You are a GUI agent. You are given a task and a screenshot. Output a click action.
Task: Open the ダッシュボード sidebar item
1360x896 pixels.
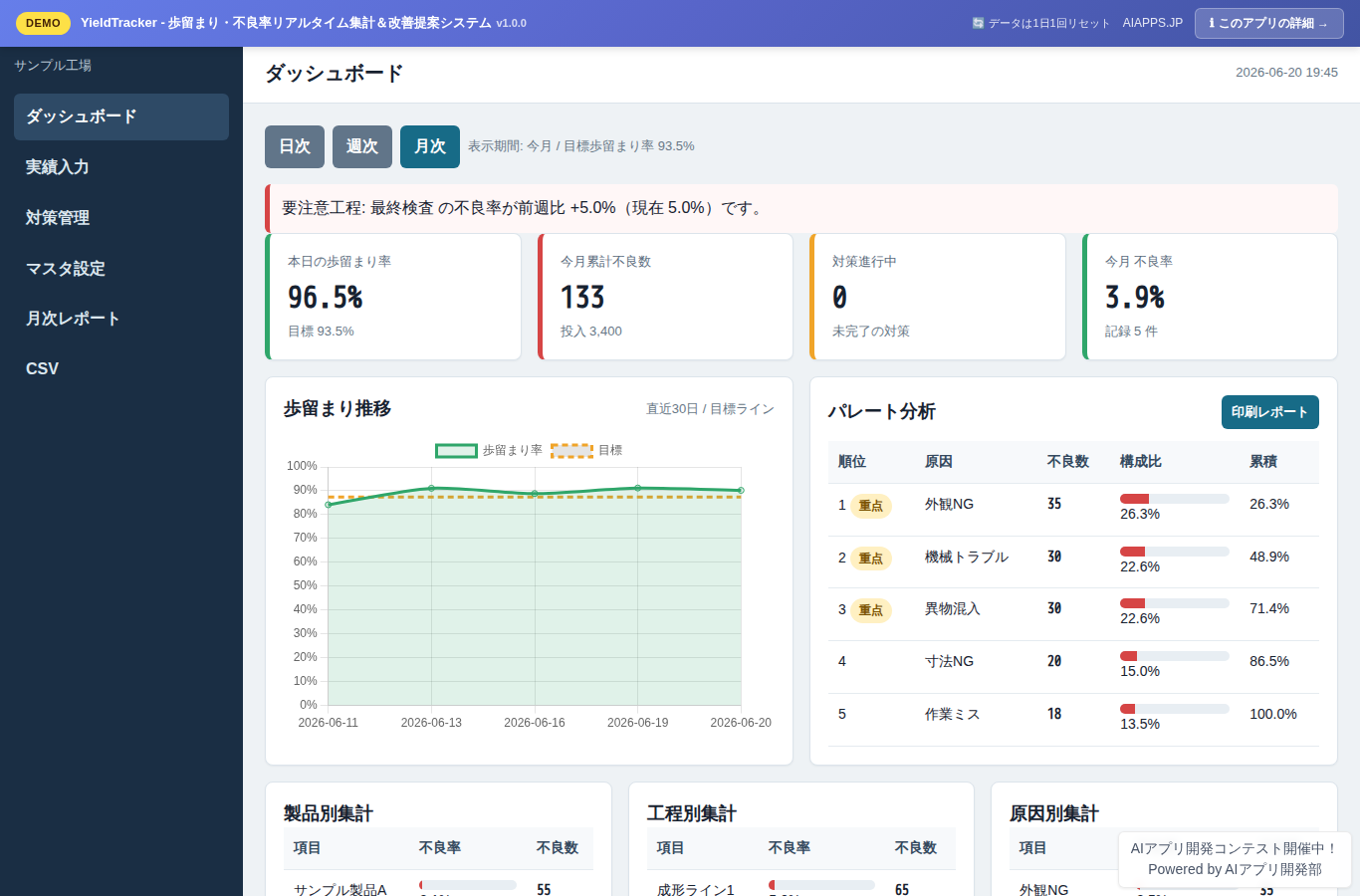(x=121, y=116)
